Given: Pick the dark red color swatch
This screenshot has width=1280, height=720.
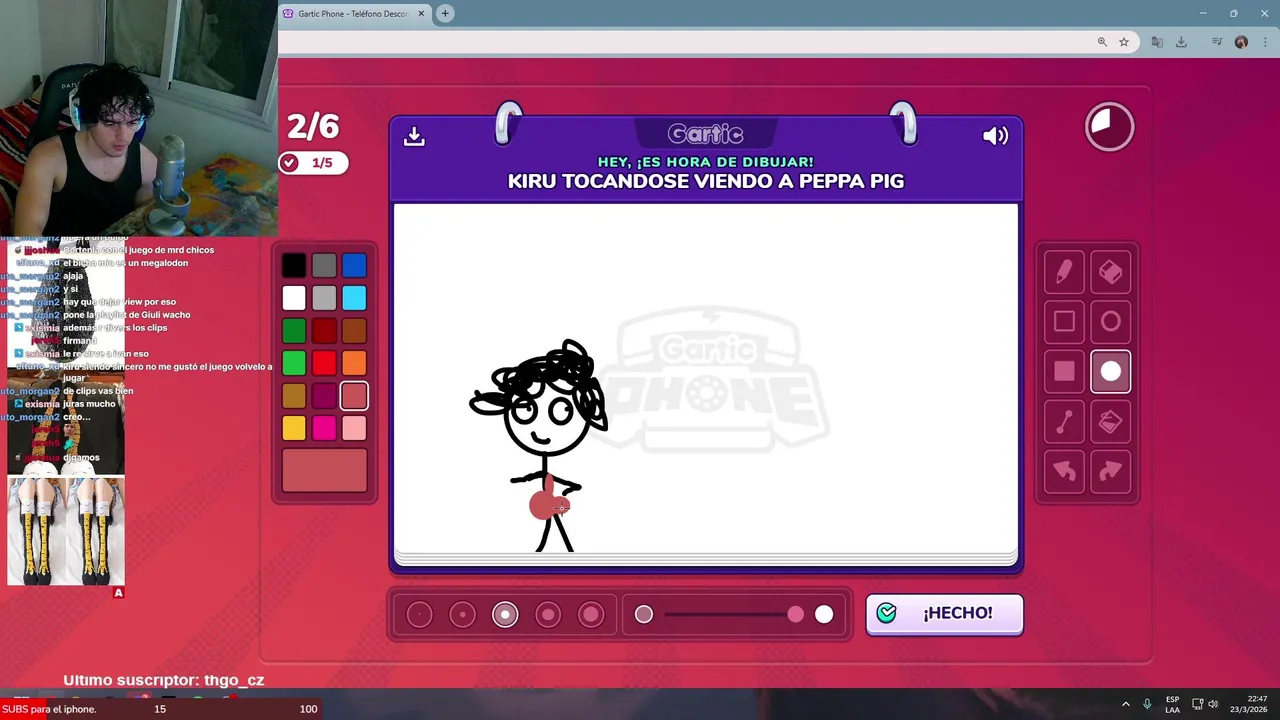Looking at the screenshot, I should click(324, 331).
